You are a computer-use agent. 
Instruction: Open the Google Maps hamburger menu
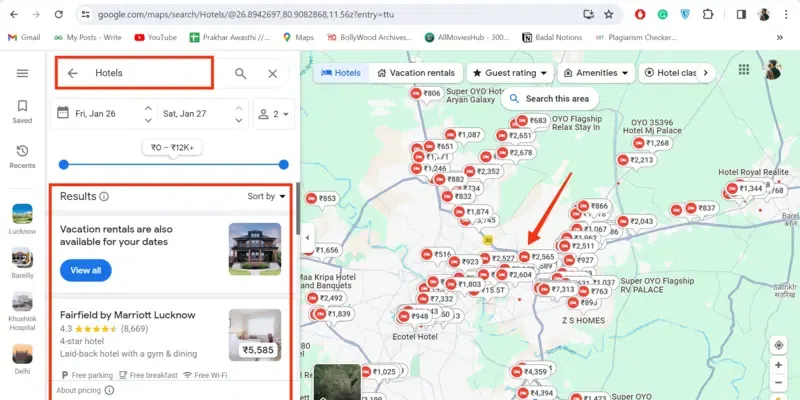click(22, 73)
